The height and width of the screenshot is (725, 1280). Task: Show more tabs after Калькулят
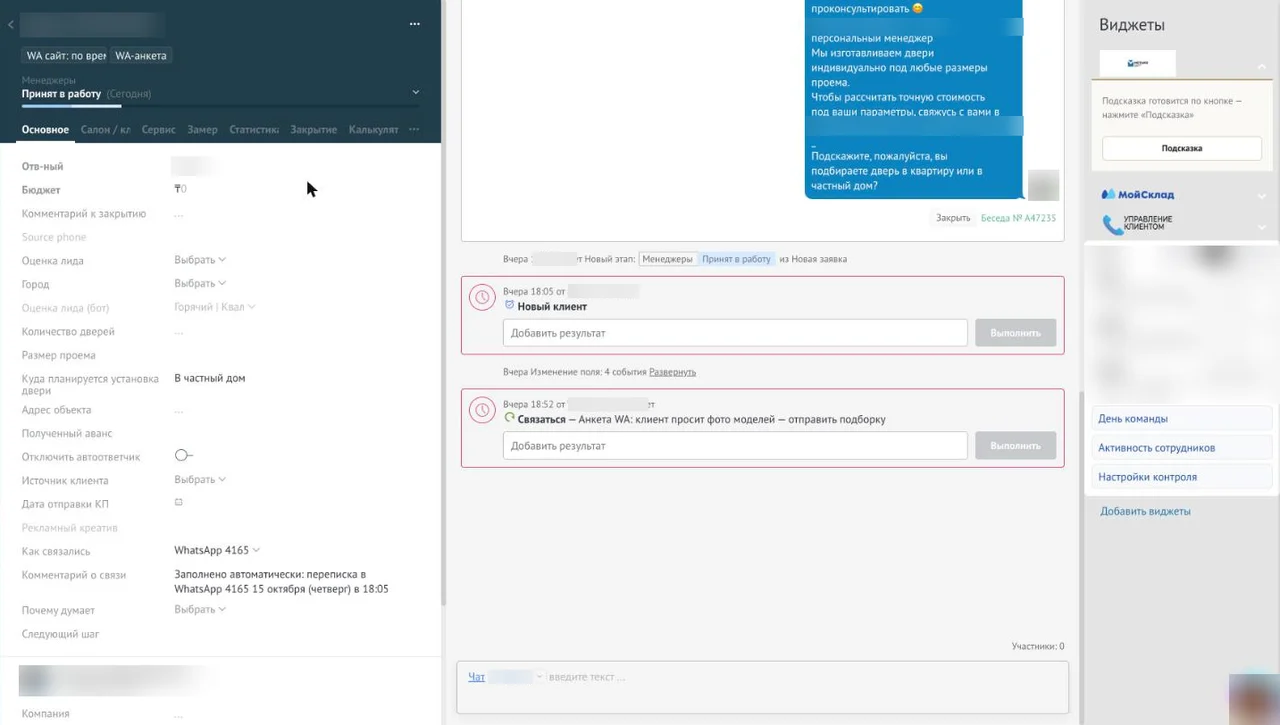coord(414,129)
